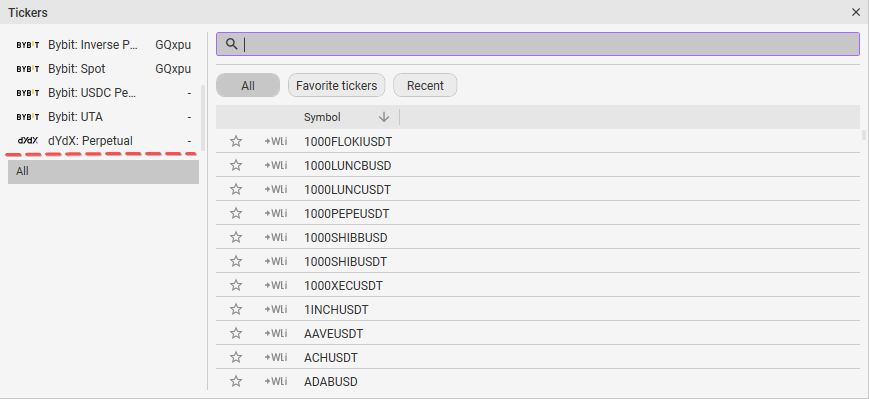Screen dimensions: 869x399
Task: Open the 1000FLOKIUSDT ticker
Action: coord(348,142)
